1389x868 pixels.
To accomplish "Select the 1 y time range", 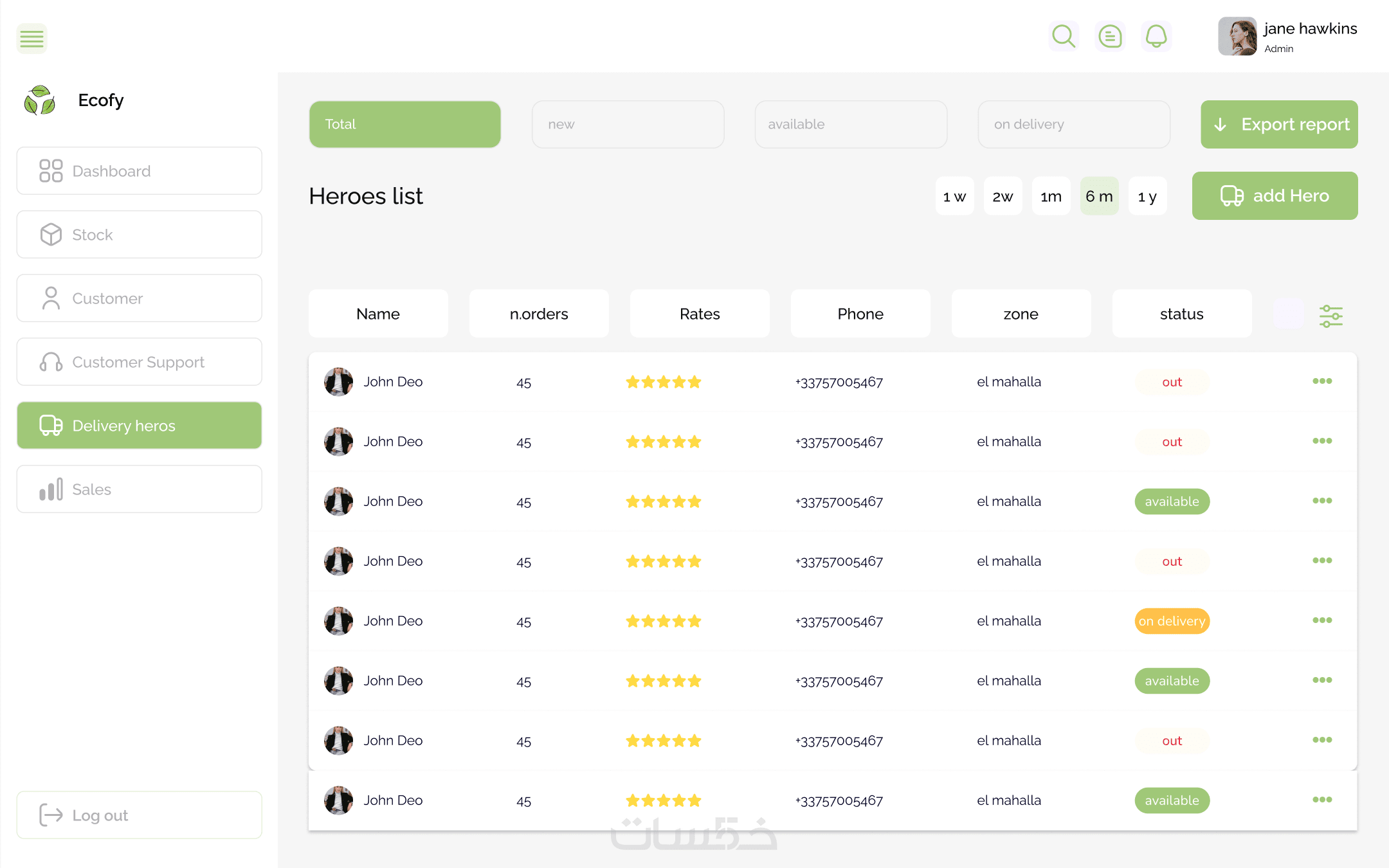I will tap(1147, 196).
